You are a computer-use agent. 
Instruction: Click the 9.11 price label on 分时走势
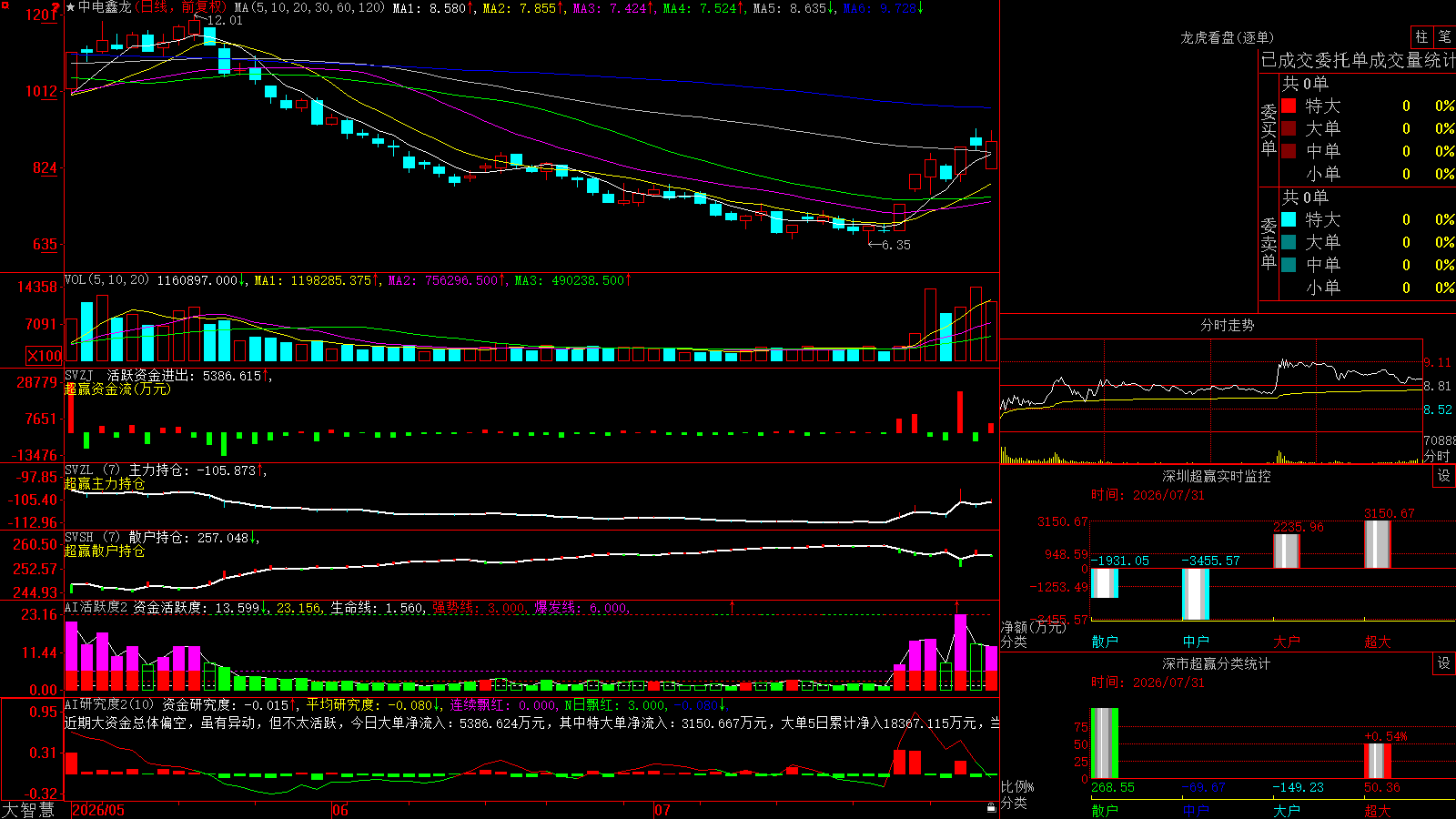[x=1438, y=362]
